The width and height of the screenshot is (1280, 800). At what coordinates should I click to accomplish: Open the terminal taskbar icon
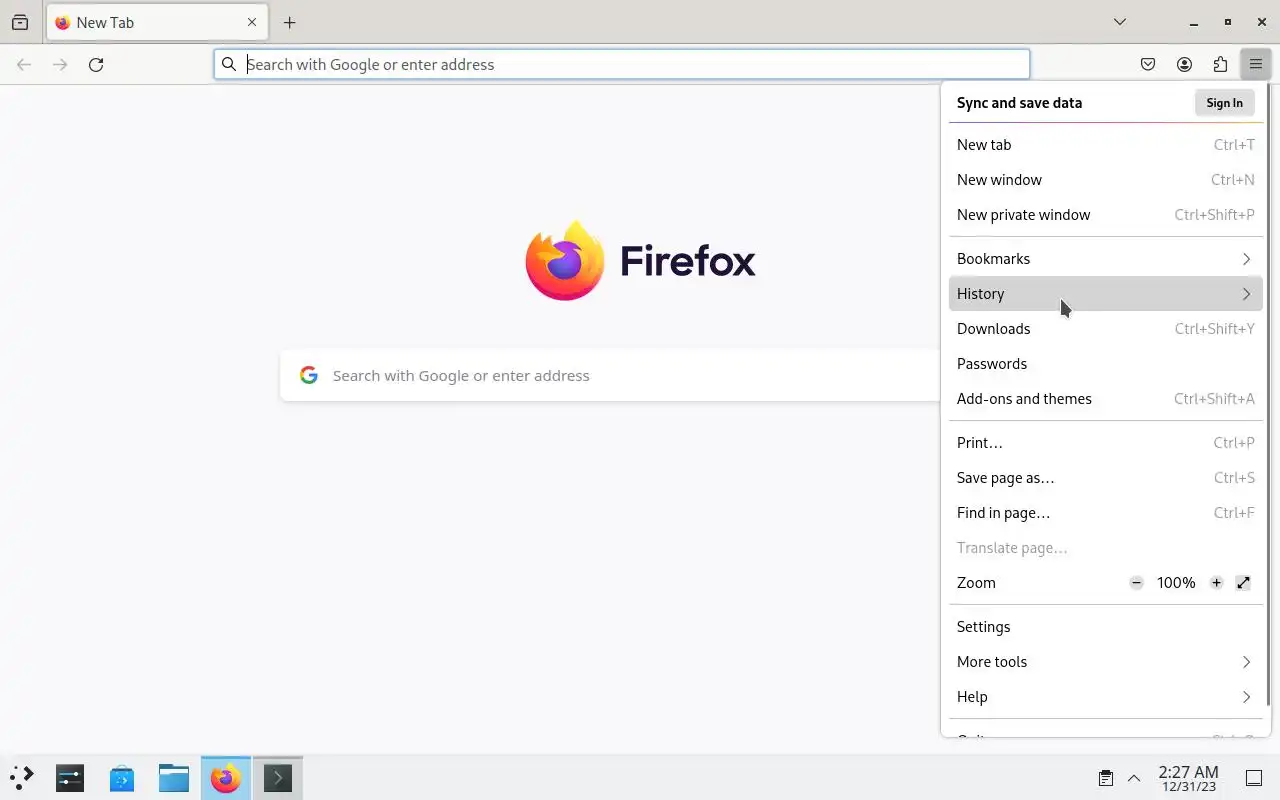click(278, 777)
